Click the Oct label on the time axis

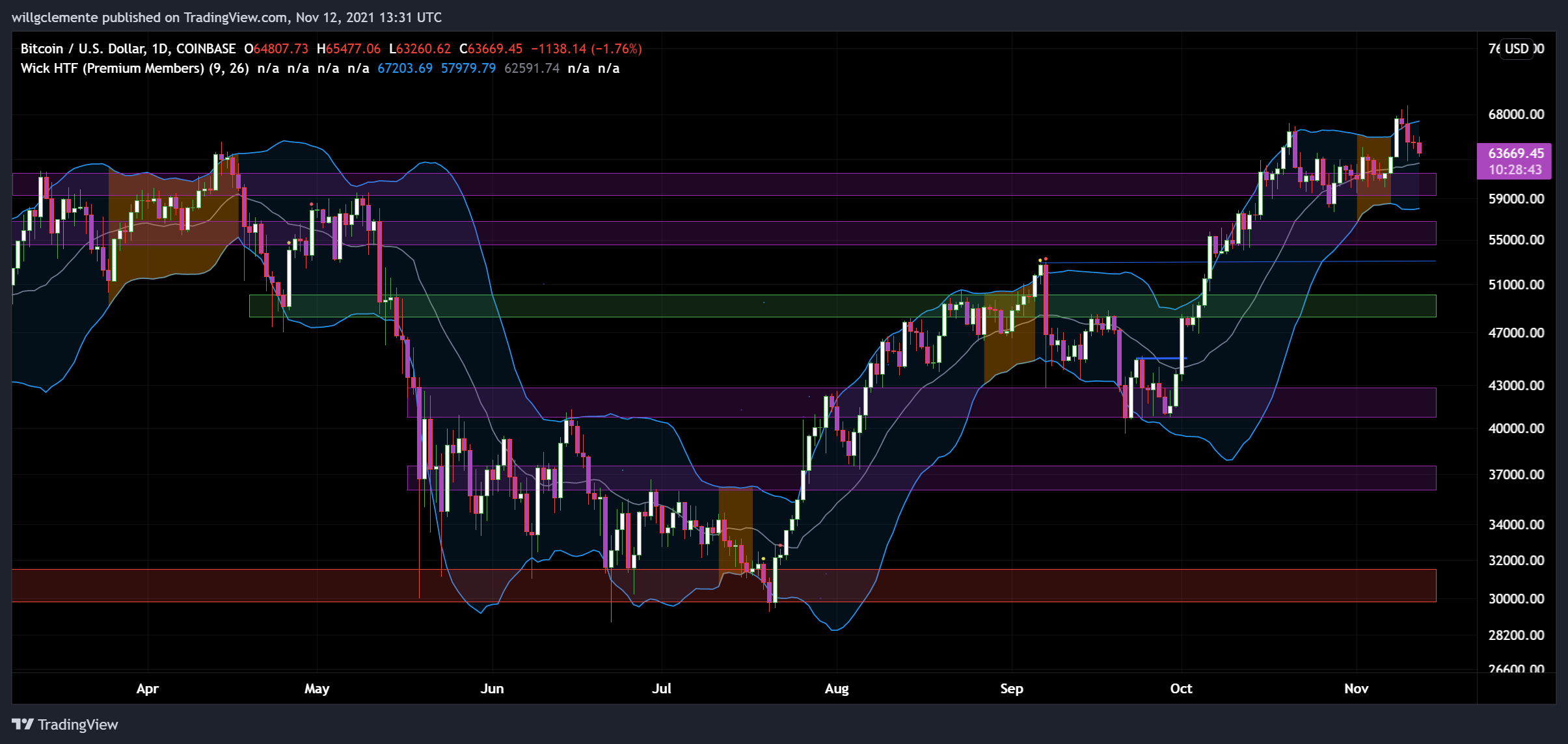point(1180,688)
